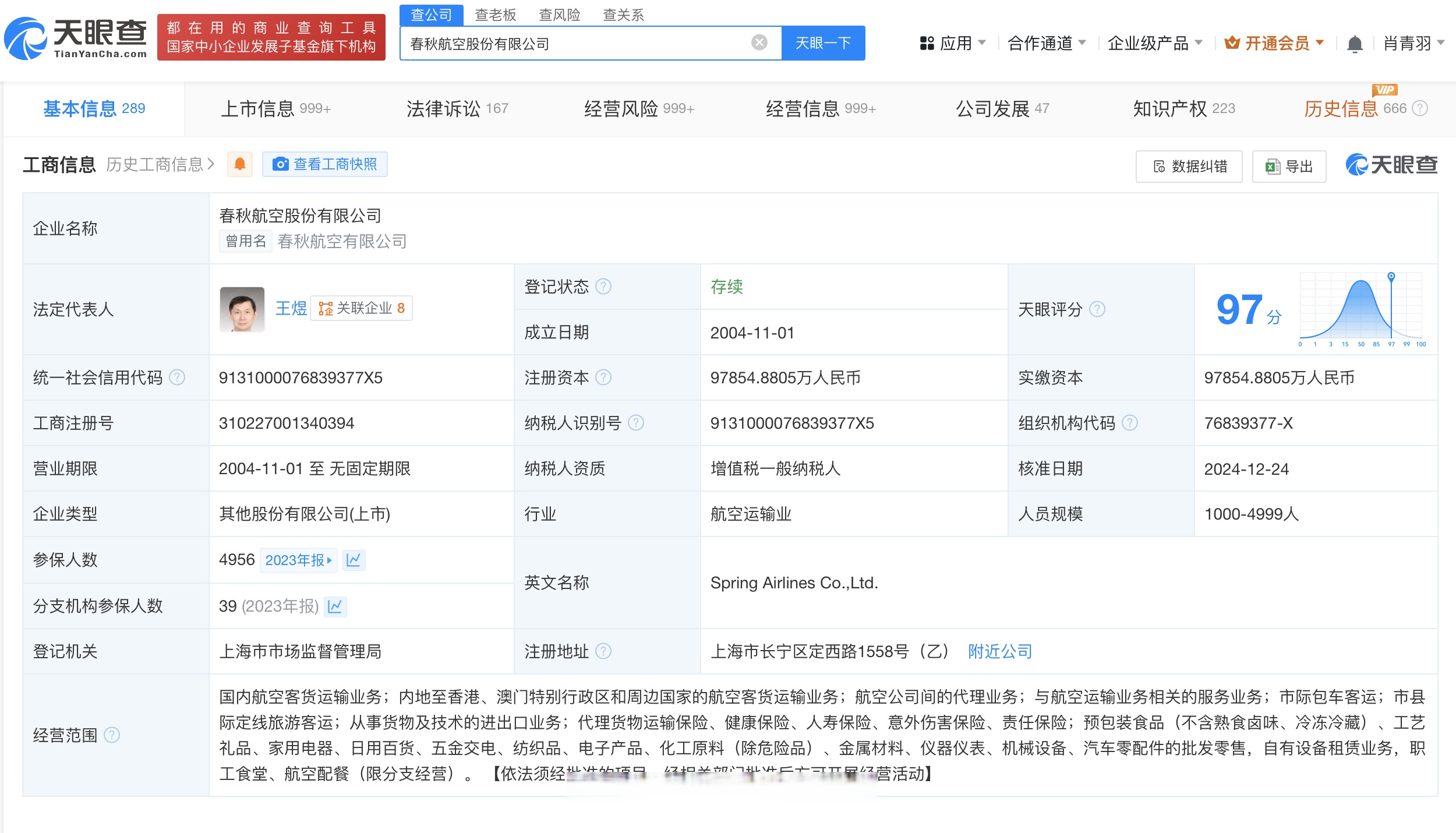Switch to the 查老板 tab
The height and width of the screenshot is (833, 1456).
point(494,15)
